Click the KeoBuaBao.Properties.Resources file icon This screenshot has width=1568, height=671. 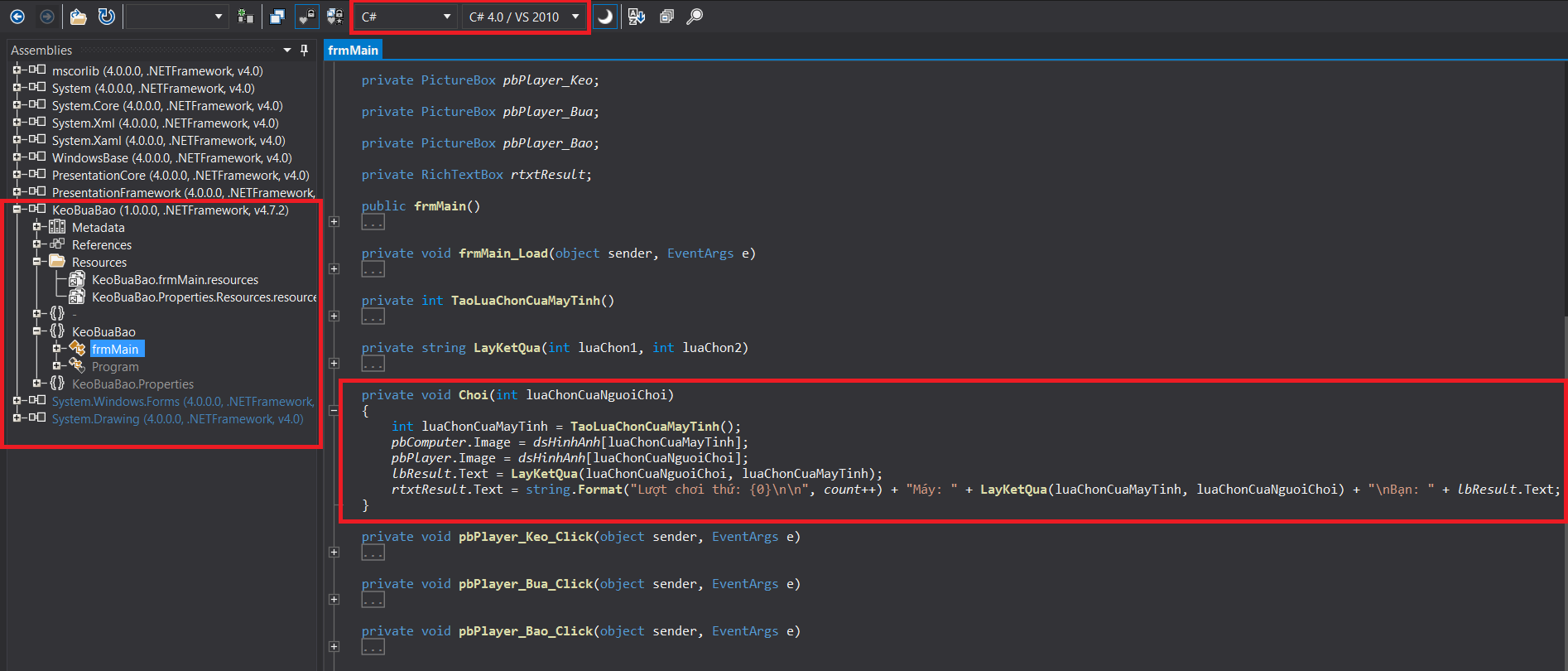(x=77, y=297)
